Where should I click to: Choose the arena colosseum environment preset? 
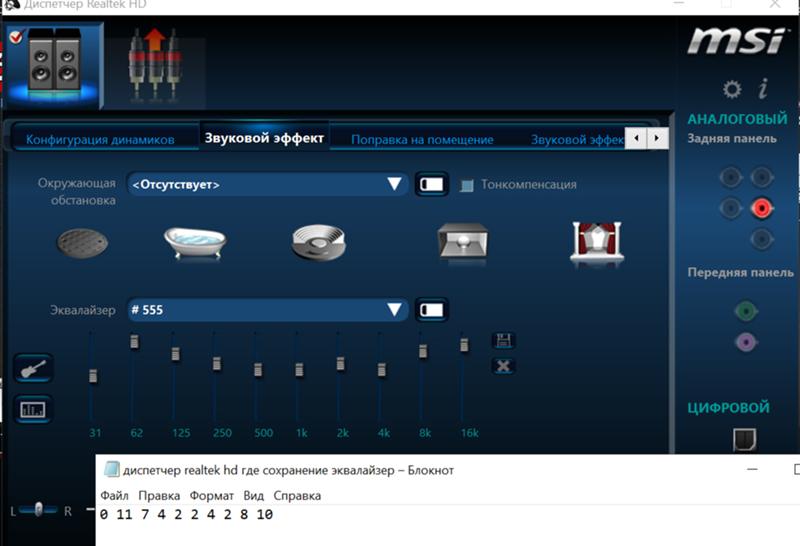pos(319,242)
